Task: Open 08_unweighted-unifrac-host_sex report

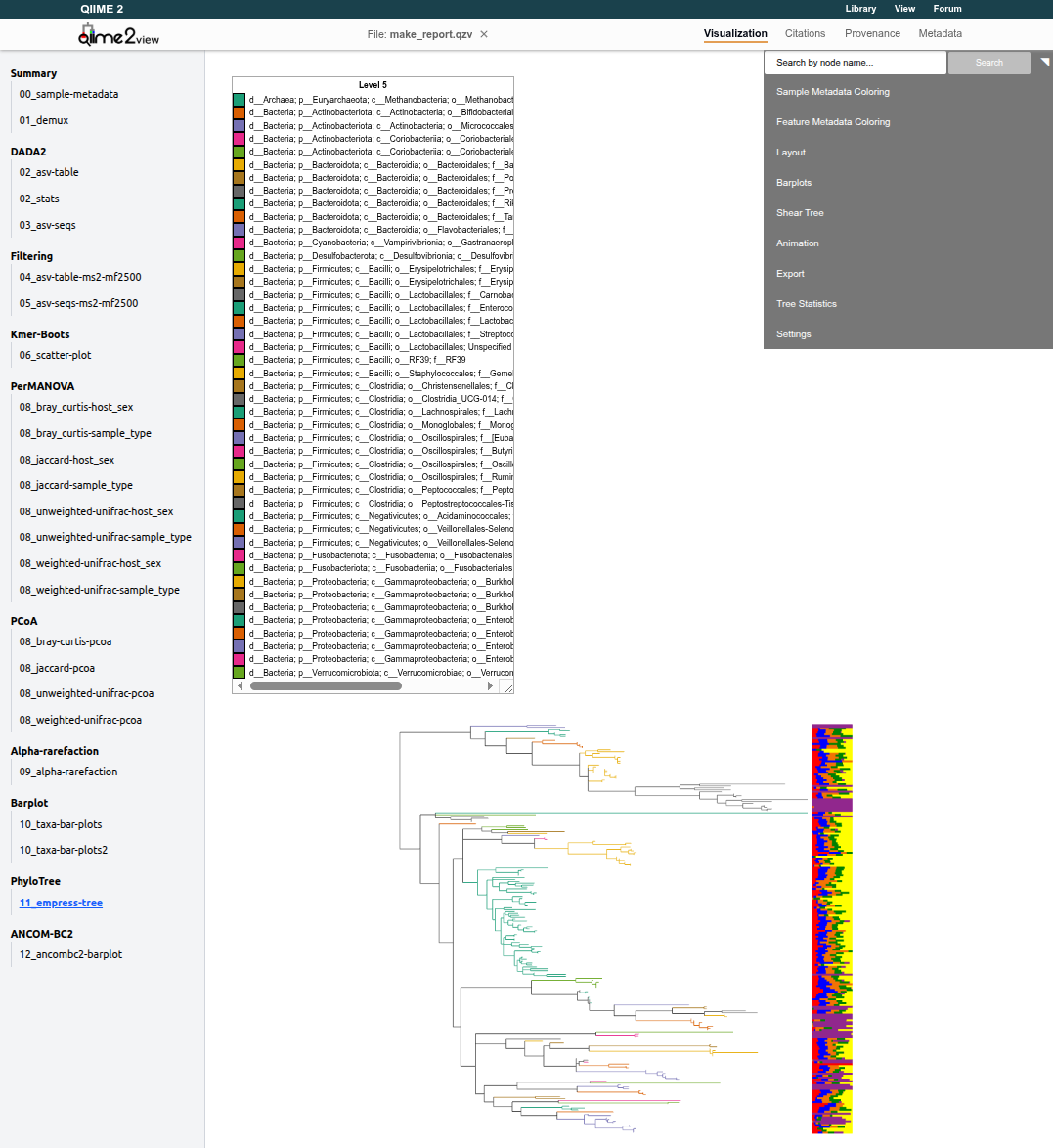Action: (96, 511)
